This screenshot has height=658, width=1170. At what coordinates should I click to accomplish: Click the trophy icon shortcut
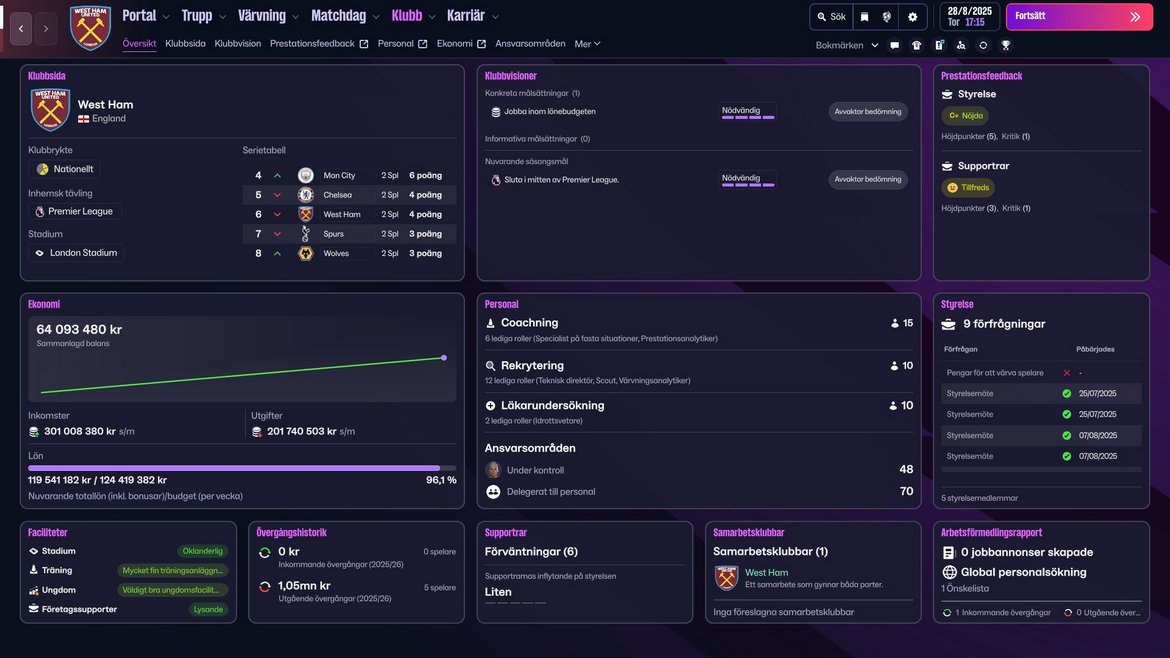[x=1005, y=45]
